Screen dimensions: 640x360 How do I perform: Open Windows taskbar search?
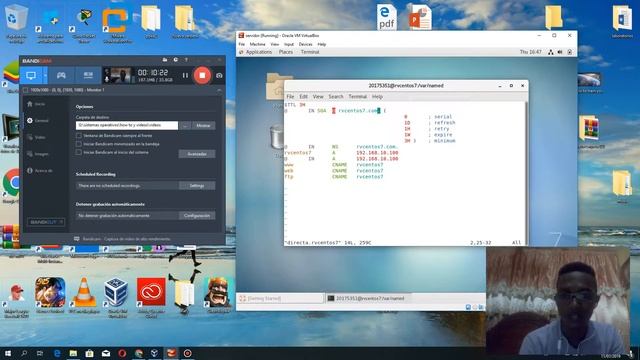(x=24, y=353)
